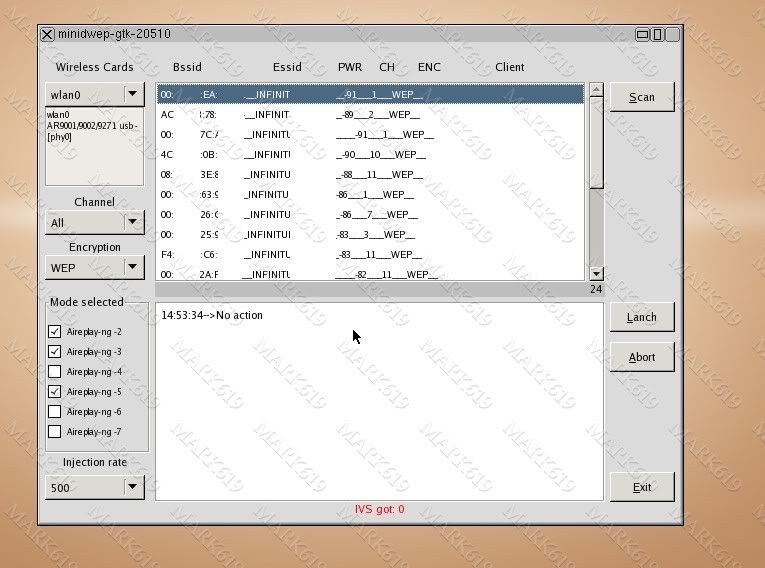The image size is (765, 568).
Task: Click the IVS got: 0 status text
Action: pyautogui.click(x=380, y=509)
